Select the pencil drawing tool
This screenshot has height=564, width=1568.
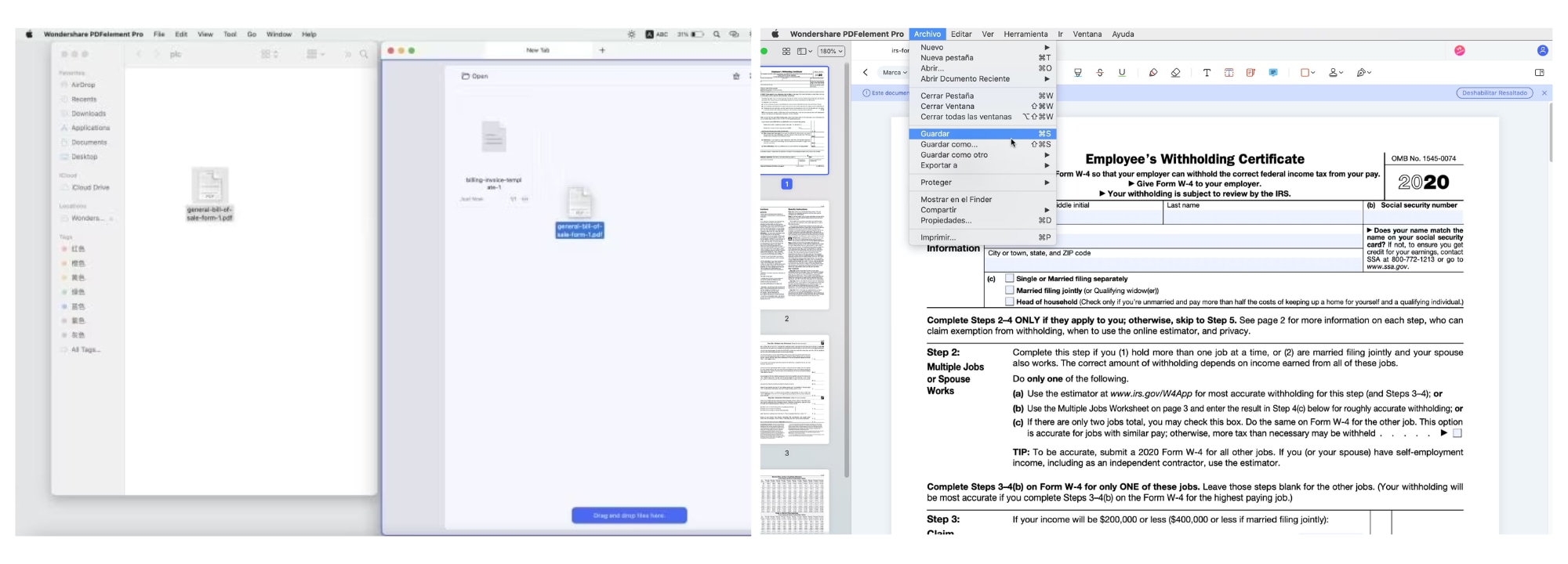point(1152,73)
